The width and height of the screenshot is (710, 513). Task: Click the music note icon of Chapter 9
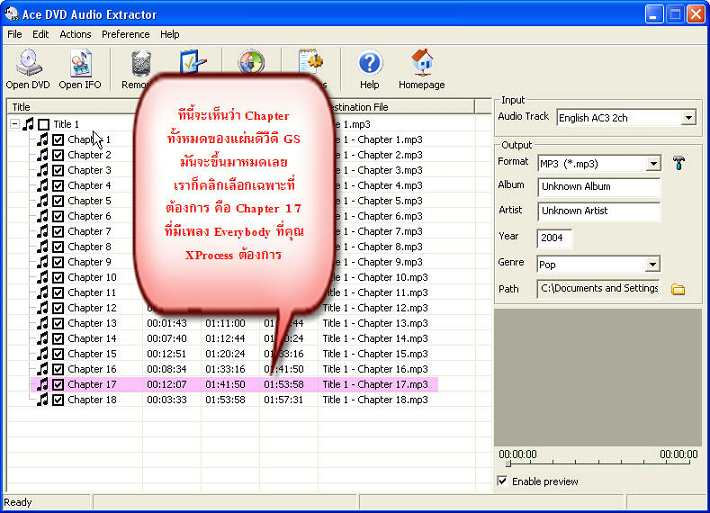pos(43,262)
